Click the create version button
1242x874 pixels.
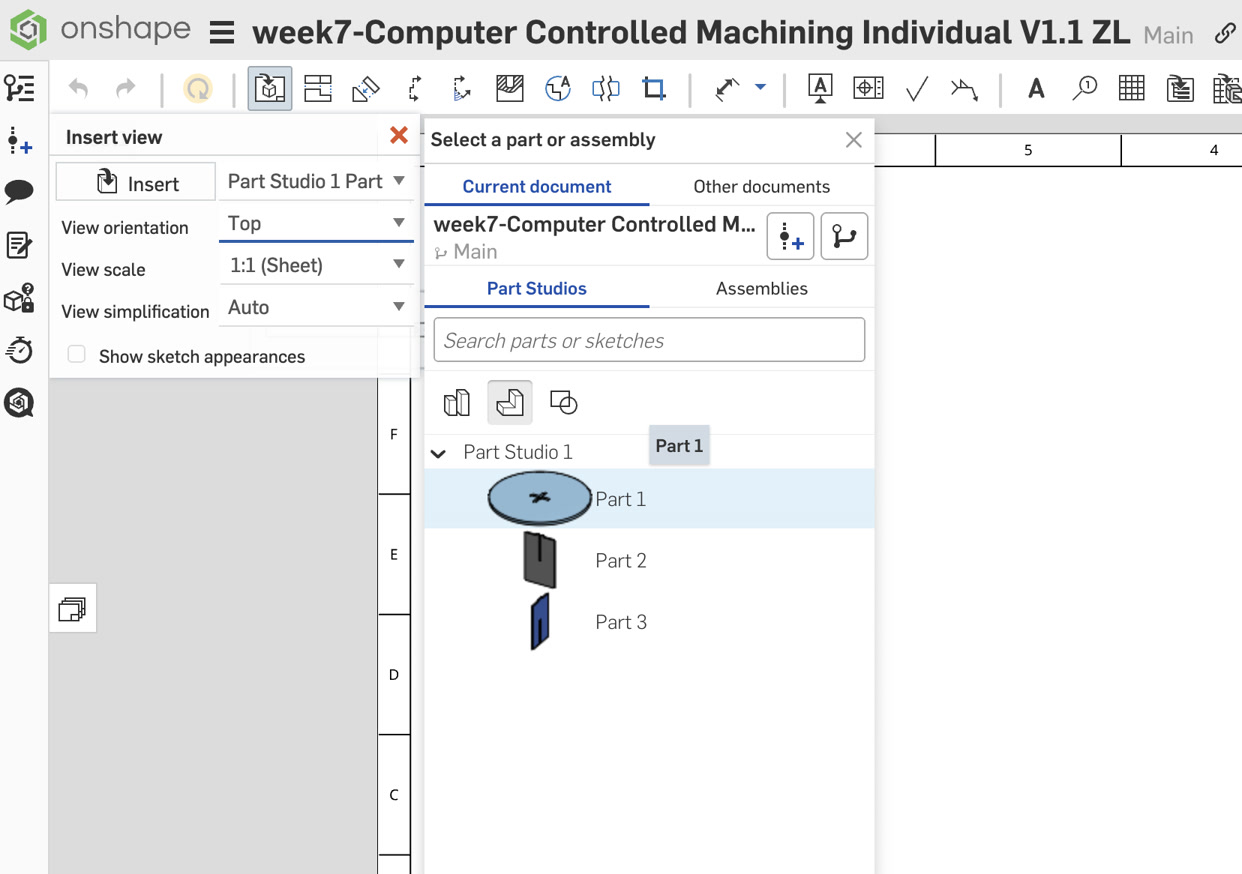pos(790,236)
